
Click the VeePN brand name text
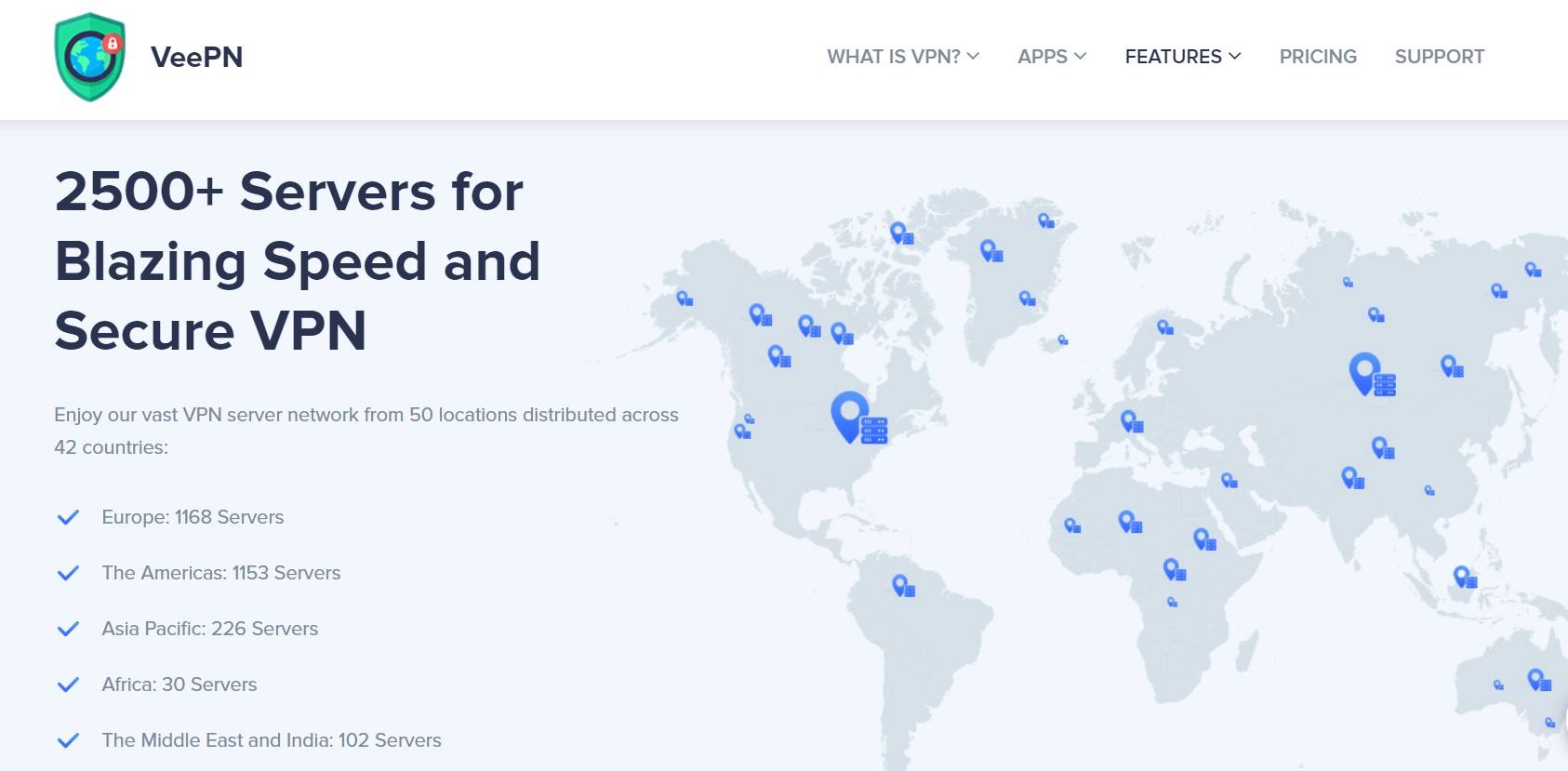[x=196, y=57]
